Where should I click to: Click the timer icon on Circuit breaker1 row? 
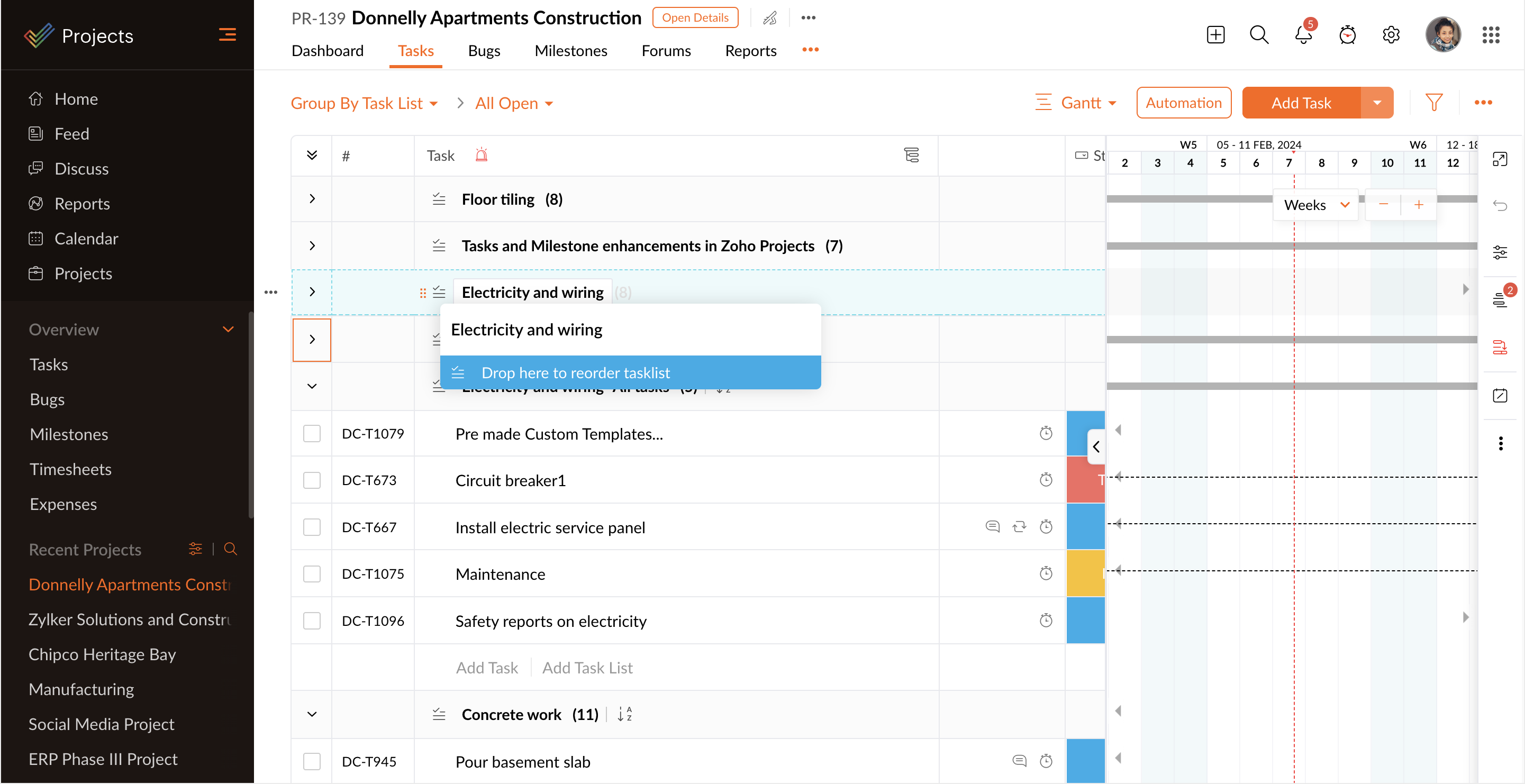pyautogui.click(x=1046, y=480)
